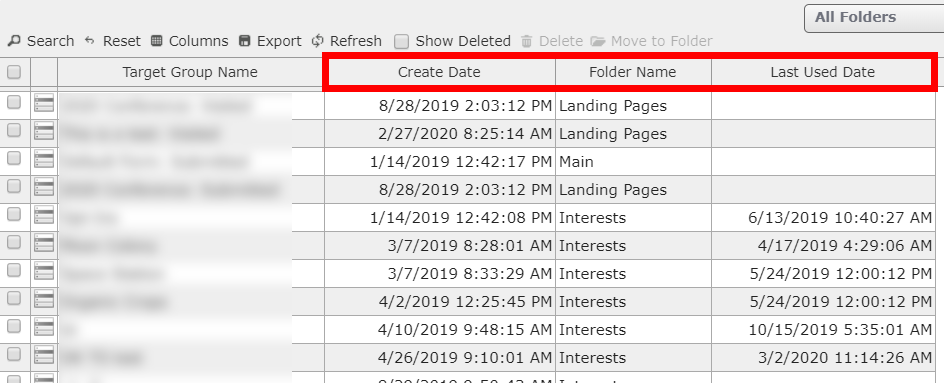
Task: Click create date 1/14/2019 12:42:17 PM
Action: 461,161
